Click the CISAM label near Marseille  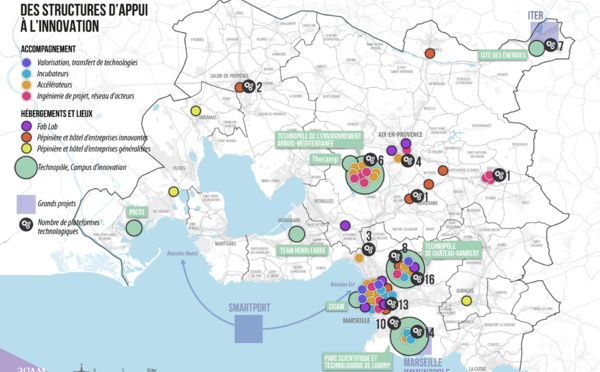pos(336,307)
